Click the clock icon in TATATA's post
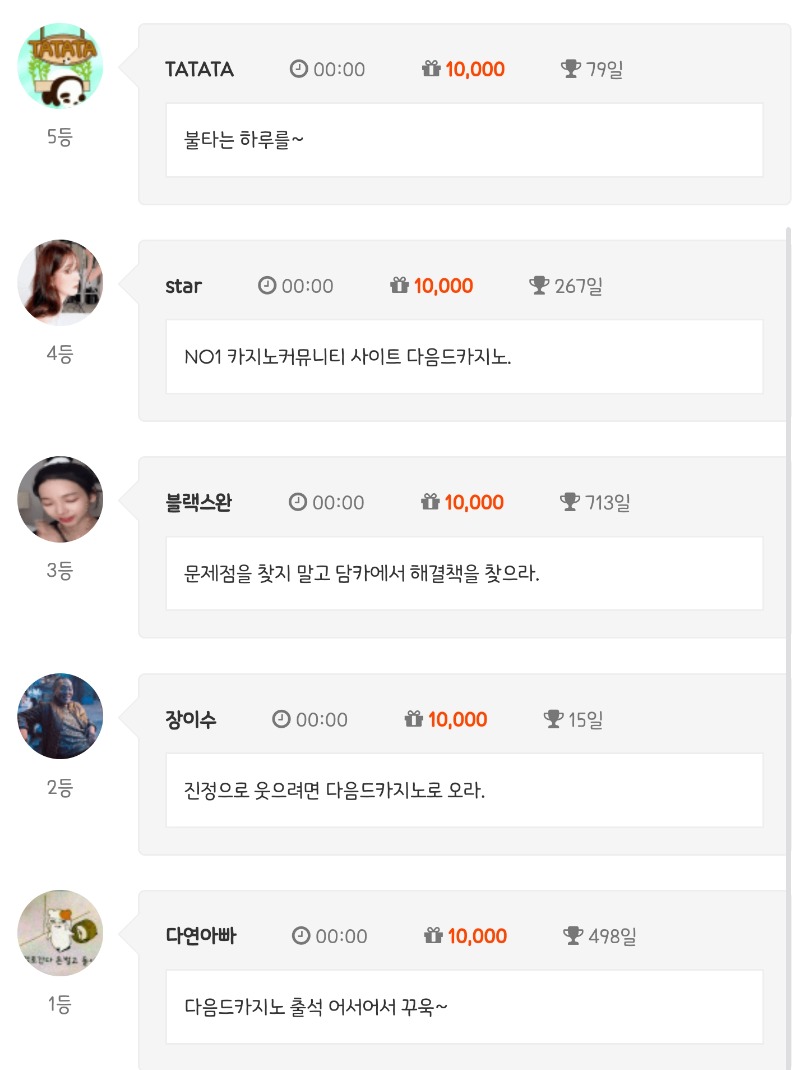The width and height of the screenshot is (800, 1070). point(298,69)
